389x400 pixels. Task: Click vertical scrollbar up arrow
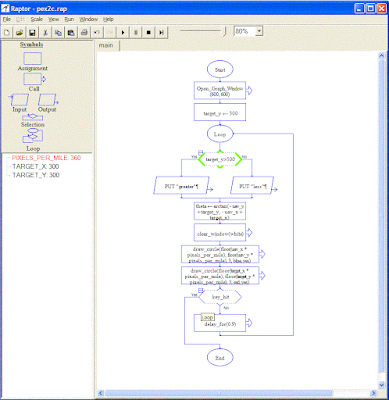coord(382,56)
